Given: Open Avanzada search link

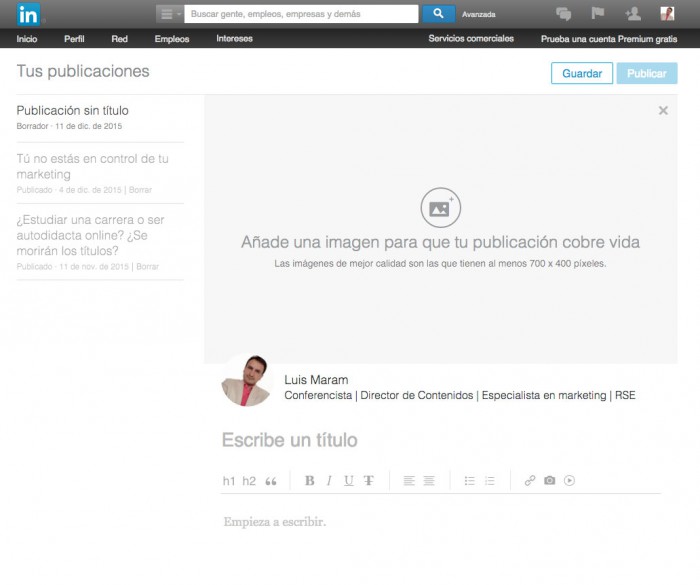Looking at the screenshot, I should 479,14.
